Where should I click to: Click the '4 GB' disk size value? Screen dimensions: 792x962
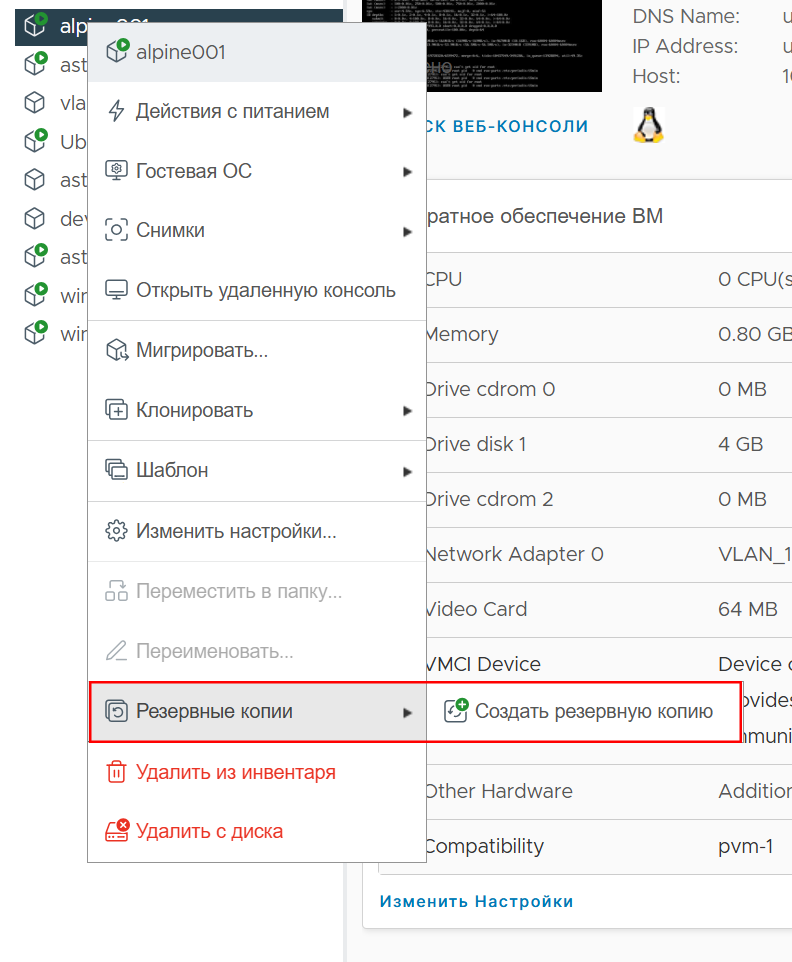[x=740, y=444]
